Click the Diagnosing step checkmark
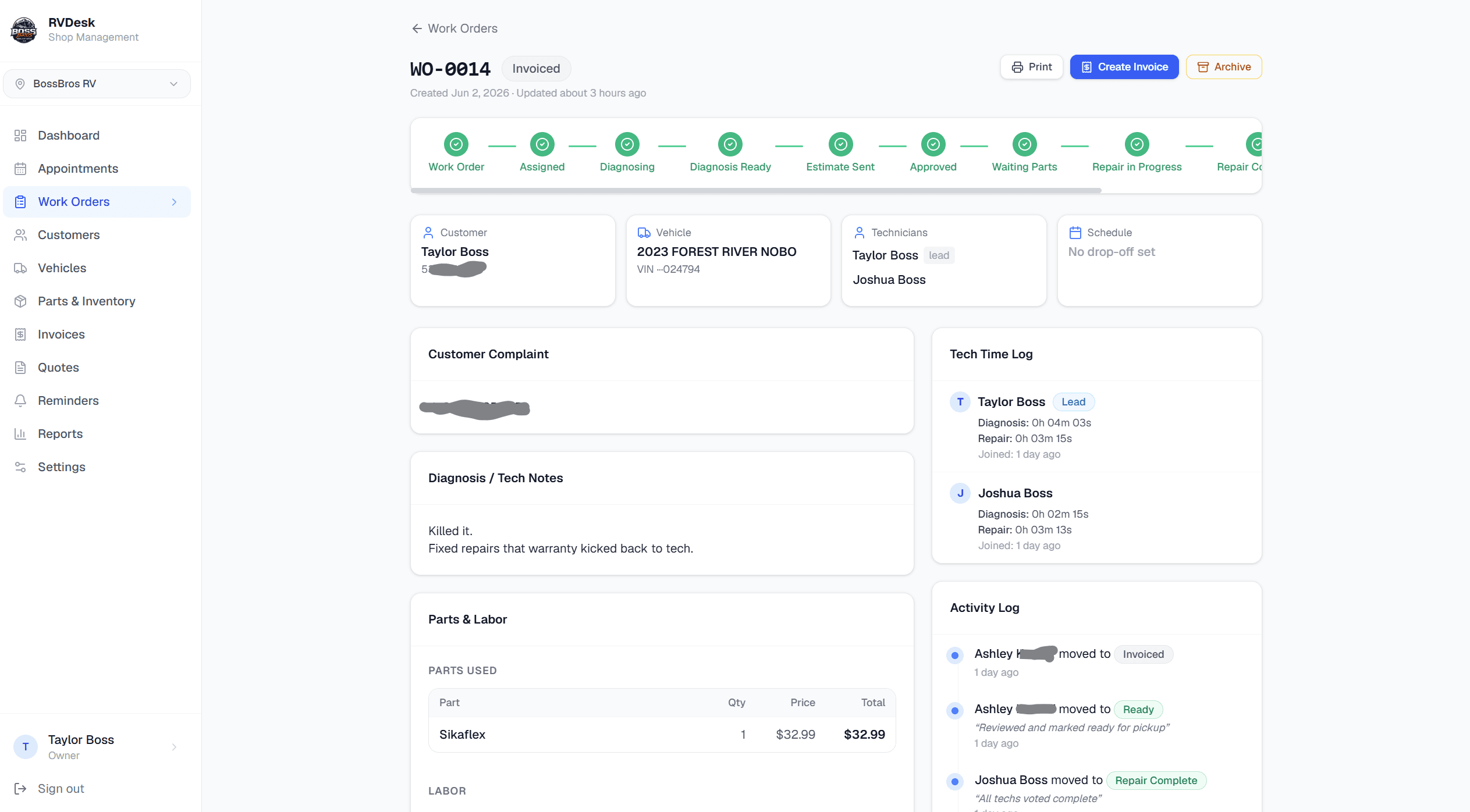 (627, 144)
